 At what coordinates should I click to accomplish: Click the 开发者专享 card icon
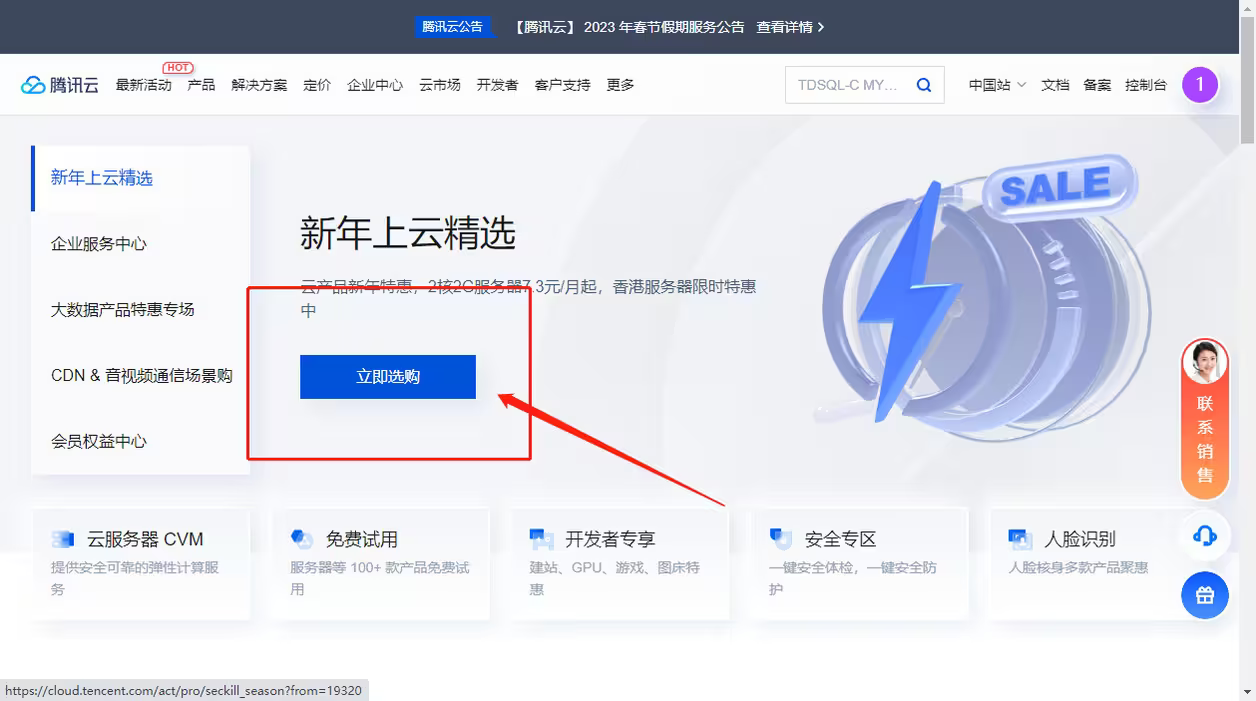[542, 540]
